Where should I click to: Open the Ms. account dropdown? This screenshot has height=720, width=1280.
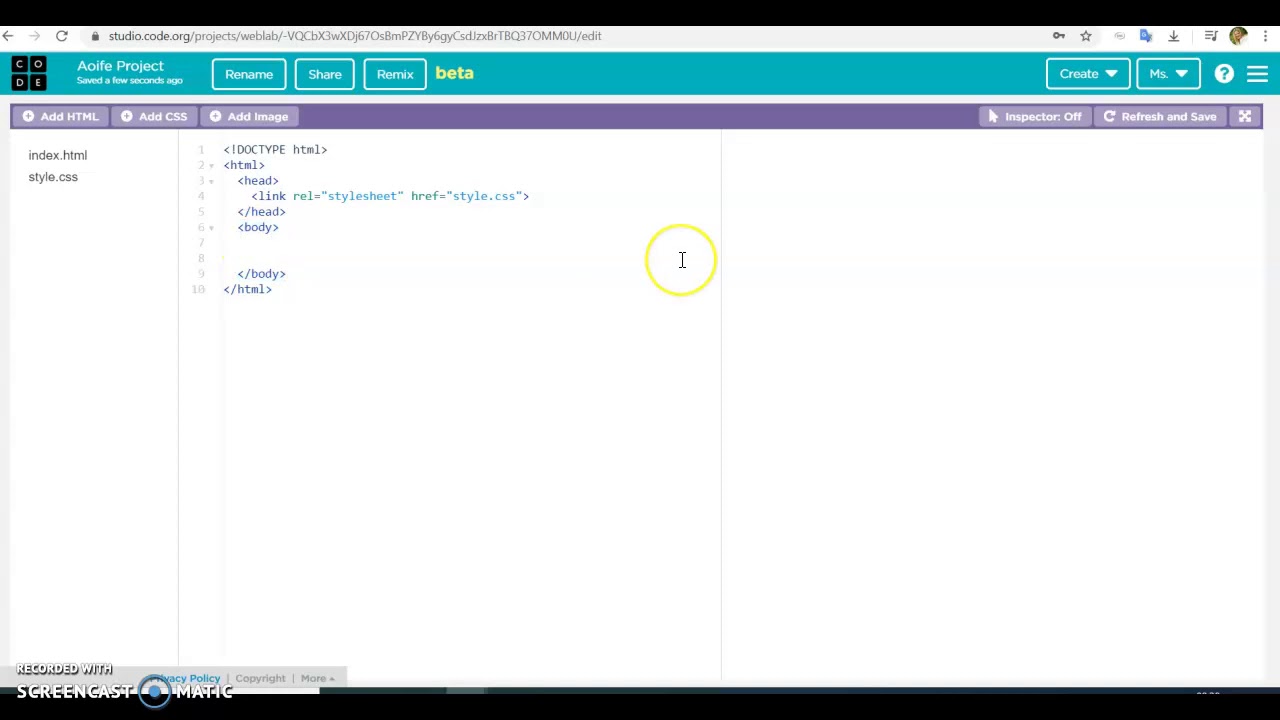click(1168, 74)
